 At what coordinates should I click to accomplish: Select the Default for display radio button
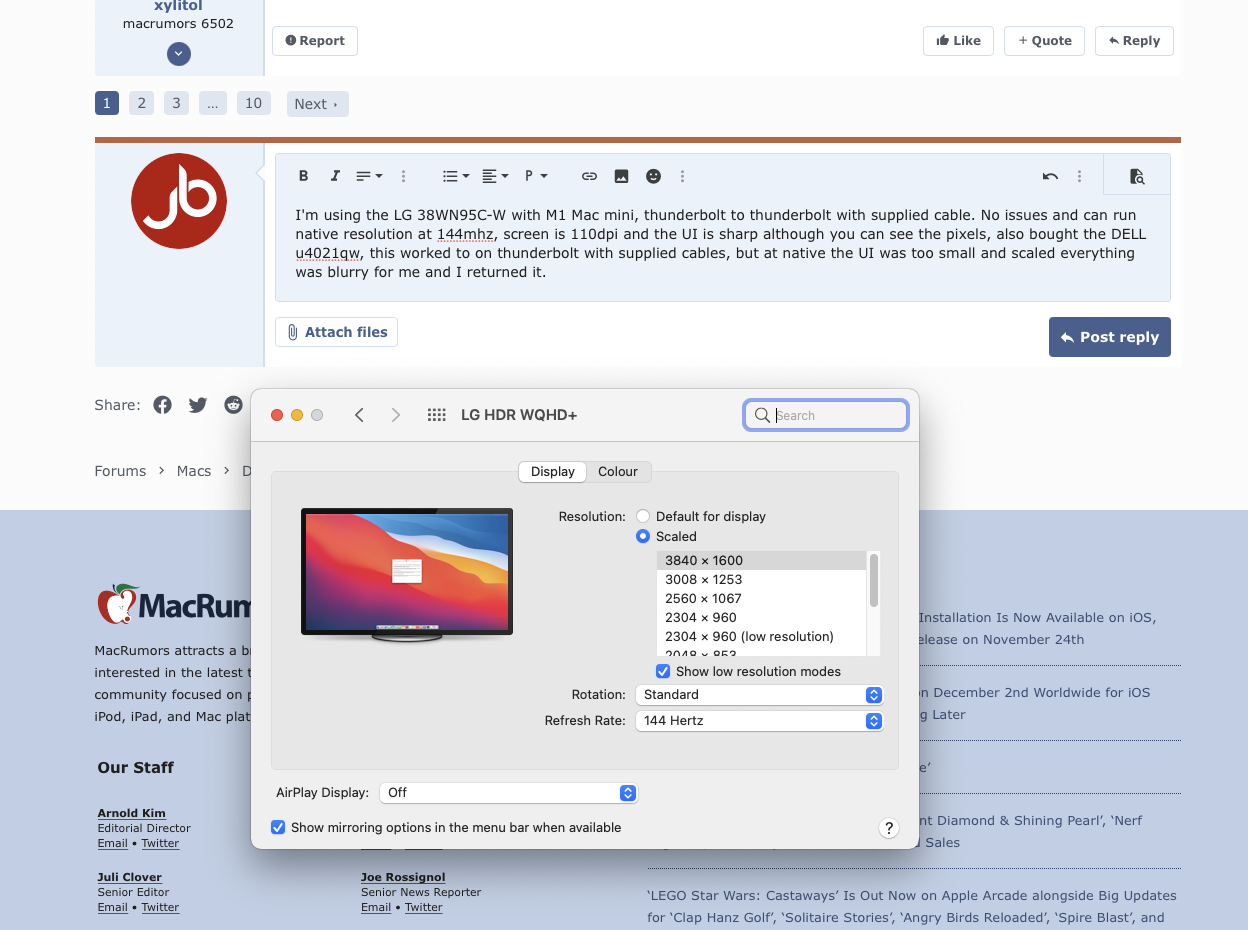coord(643,517)
